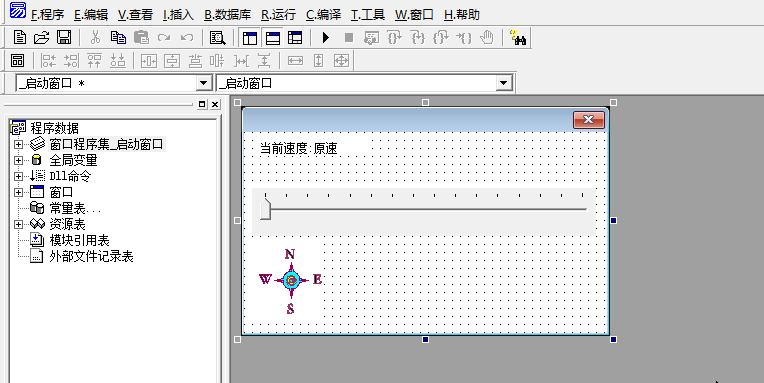
Task: Save the current program
Action: pos(64,38)
